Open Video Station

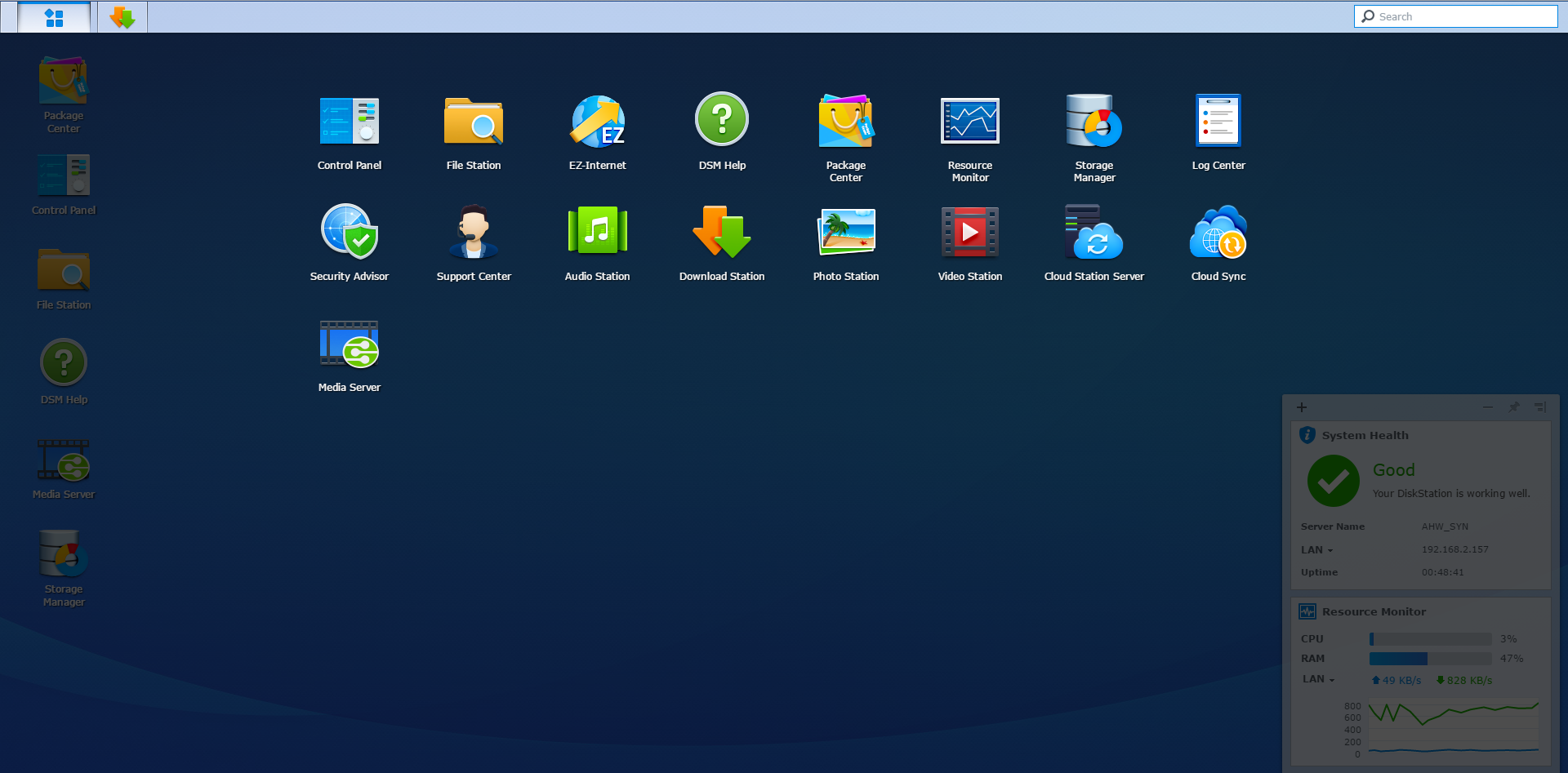pyautogui.click(x=970, y=242)
